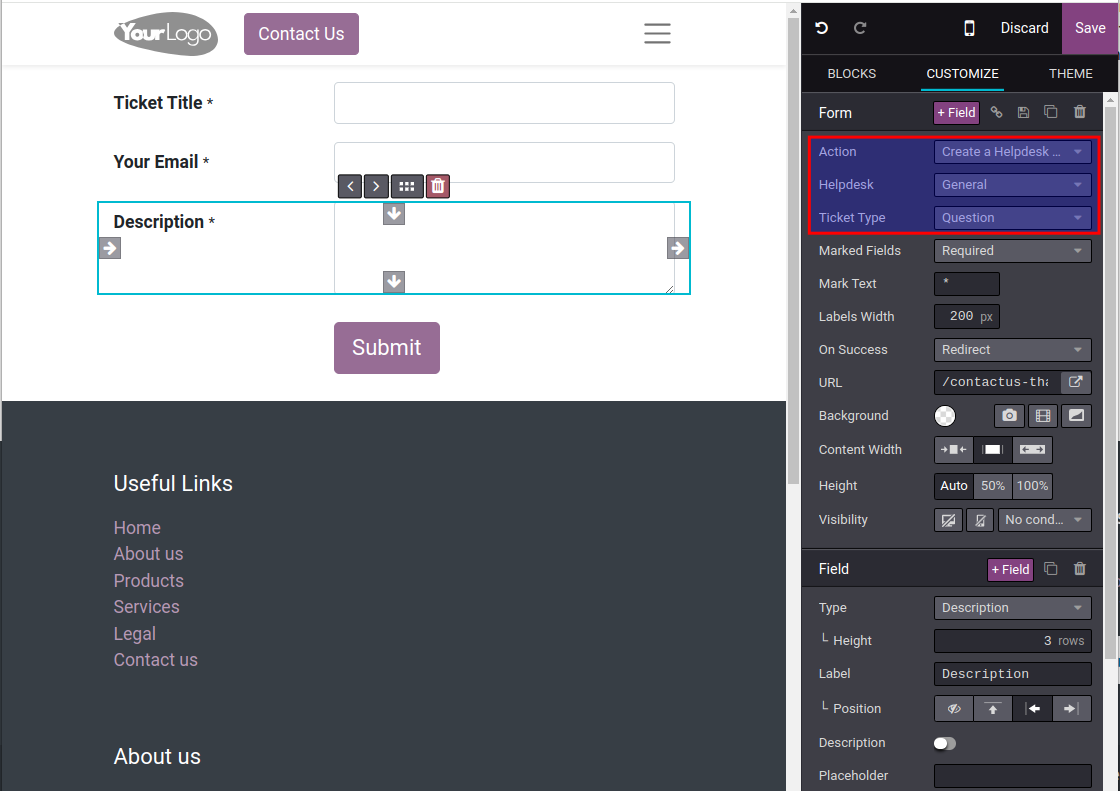Delete the Description field via red trash
The width and height of the screenshot is (1120, 791).
(438, 186)
